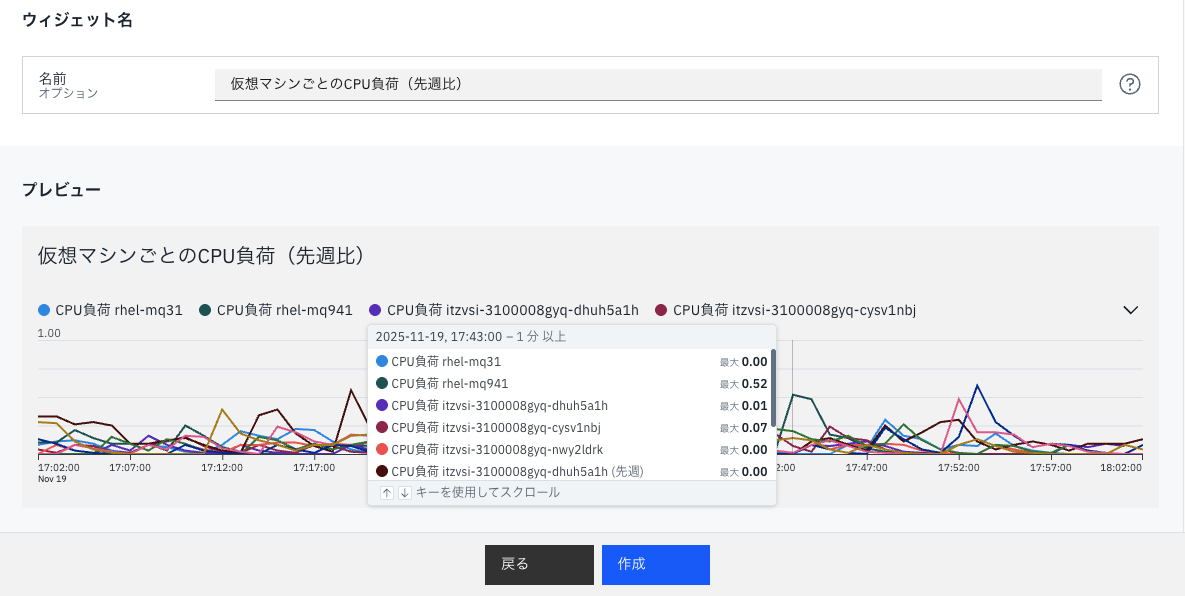
Task: Toggle legend item CPU負荷 rhel-mq31
Action: tap(110, 310)
